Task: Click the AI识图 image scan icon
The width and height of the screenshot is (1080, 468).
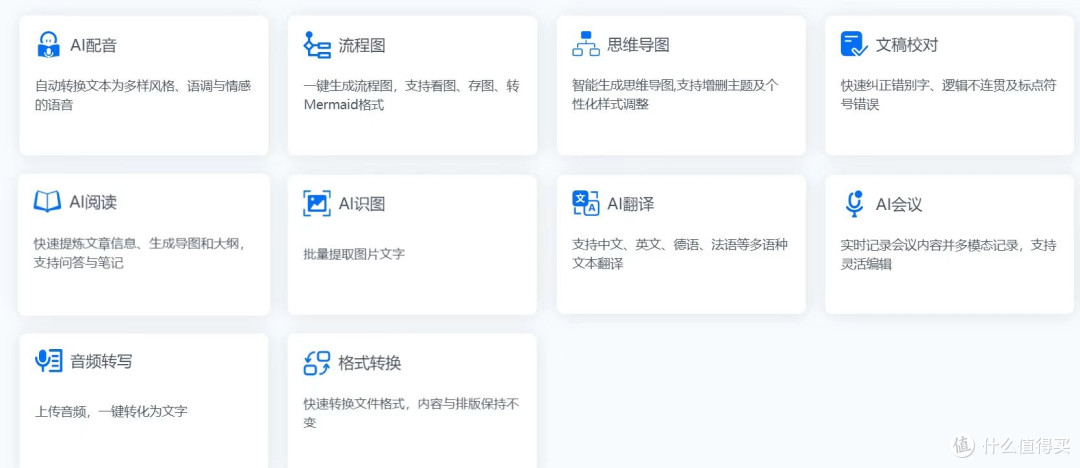Action: (317, 203)
